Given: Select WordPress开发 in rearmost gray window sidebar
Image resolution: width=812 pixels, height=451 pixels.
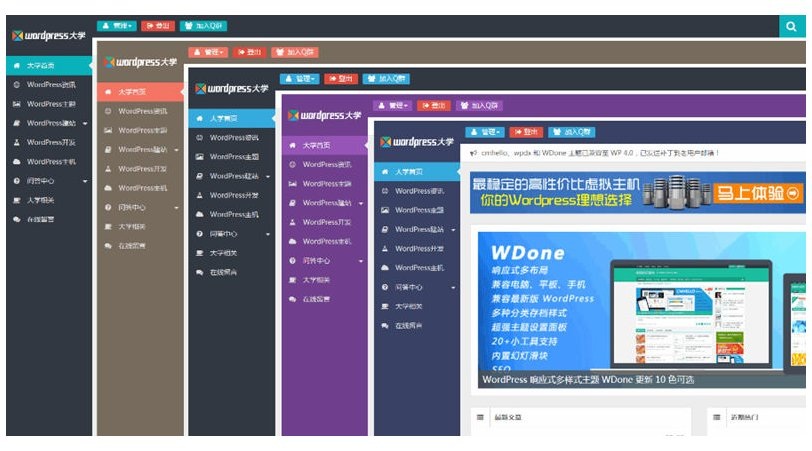Looking at the screenshot, I should [x=49, y=142].
